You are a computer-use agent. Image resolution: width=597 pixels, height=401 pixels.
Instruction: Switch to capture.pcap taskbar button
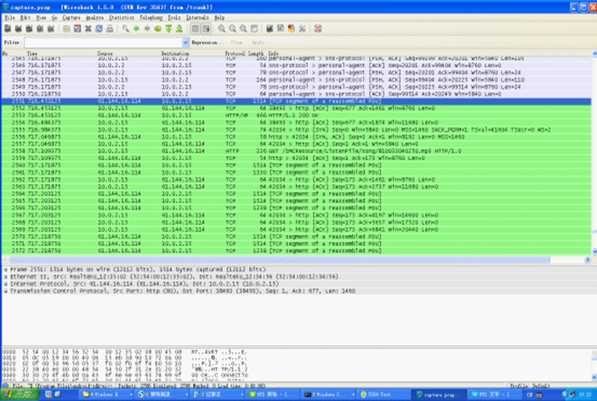[x=439, y=395]
